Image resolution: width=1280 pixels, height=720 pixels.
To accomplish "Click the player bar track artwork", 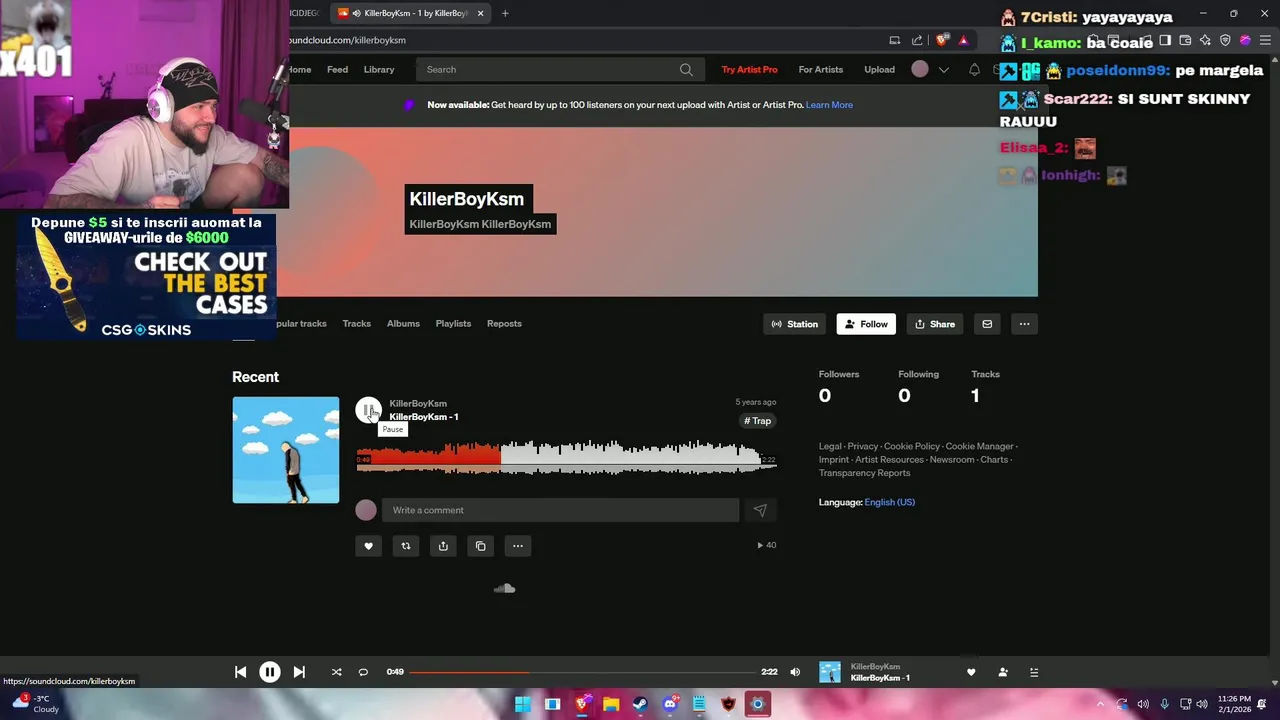I will (x=830, y=672).
